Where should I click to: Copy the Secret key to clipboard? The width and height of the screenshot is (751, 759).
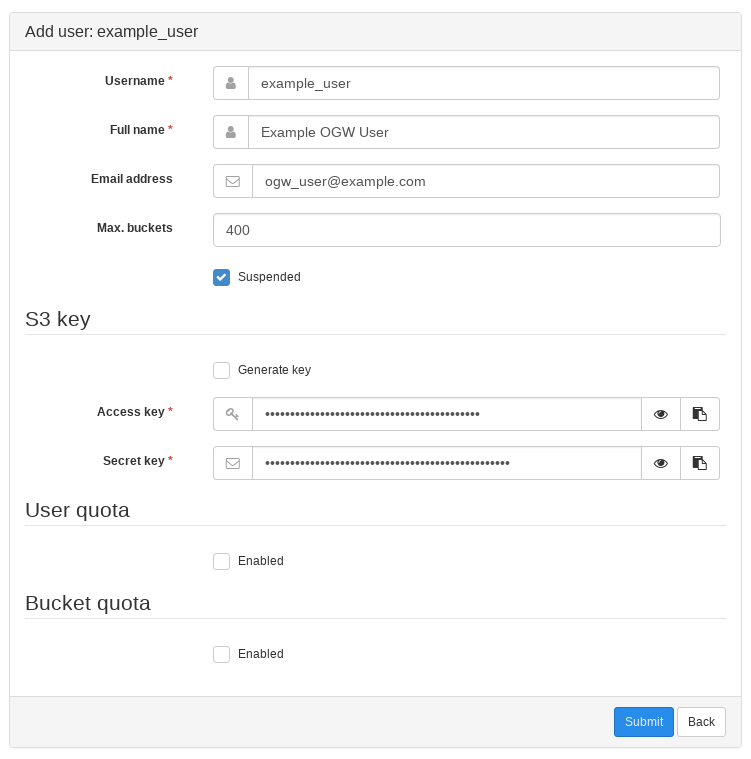tap(700, 463)
